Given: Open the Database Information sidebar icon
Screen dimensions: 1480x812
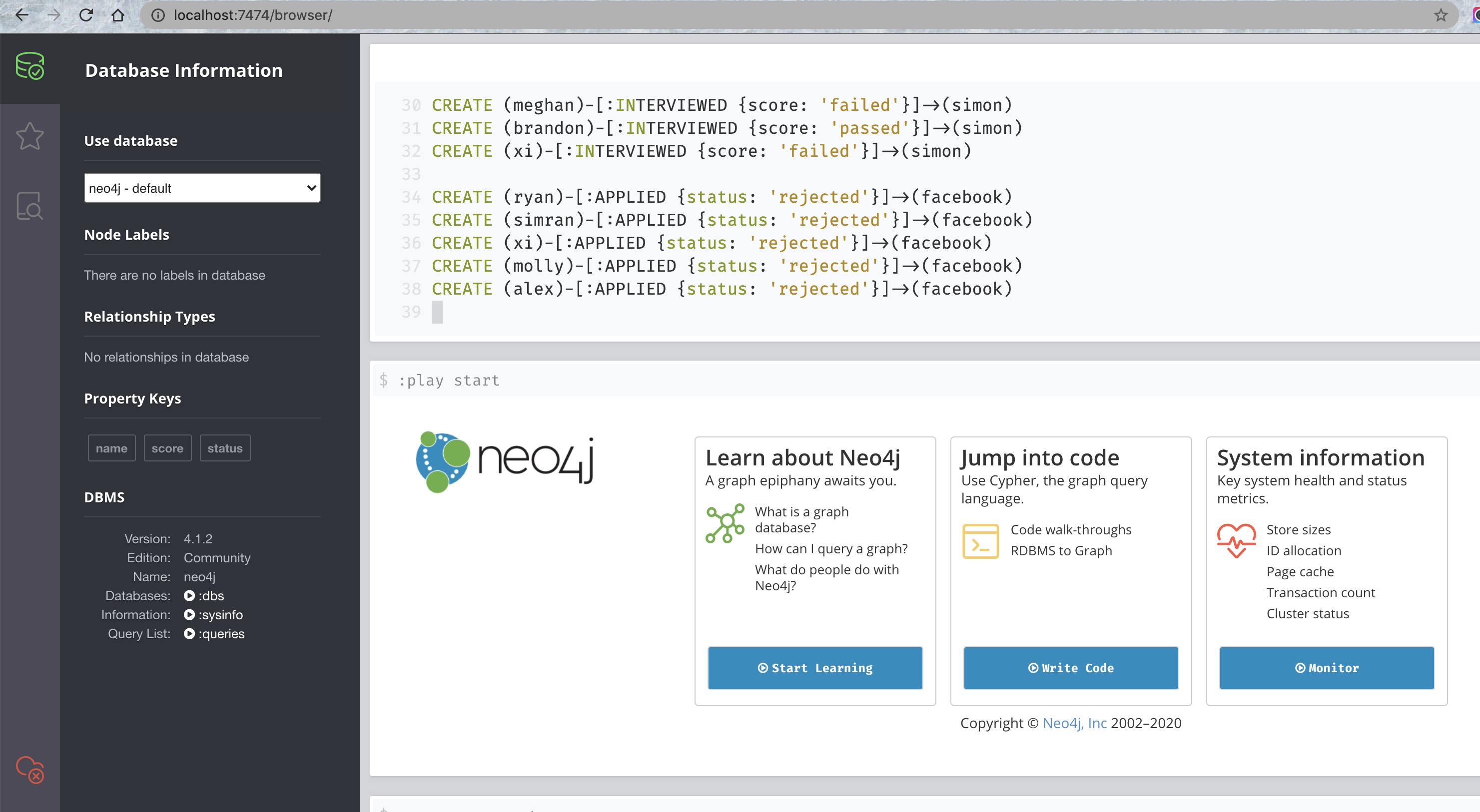Looking at the screenshot, I should pyautogui.click(x=30, y=66).
